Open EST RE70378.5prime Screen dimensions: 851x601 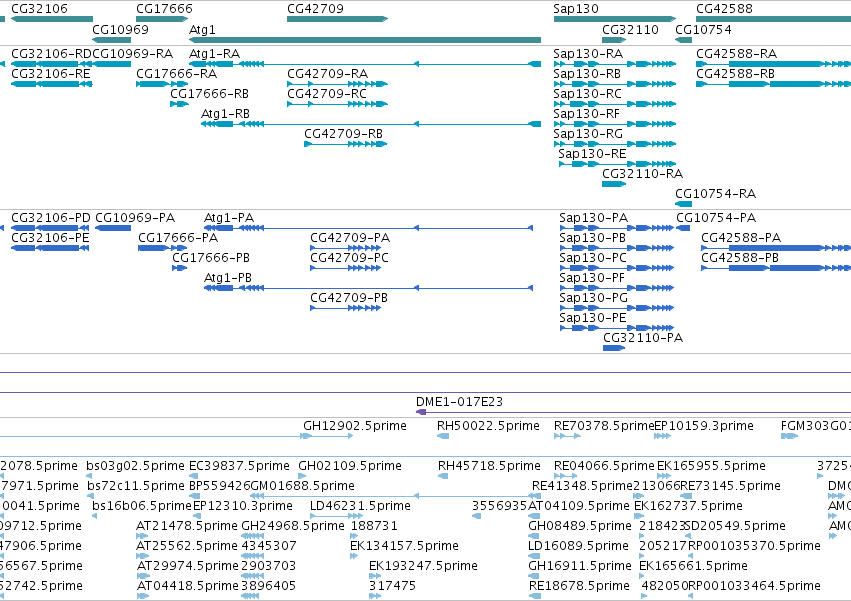click(x=604, y=426)
